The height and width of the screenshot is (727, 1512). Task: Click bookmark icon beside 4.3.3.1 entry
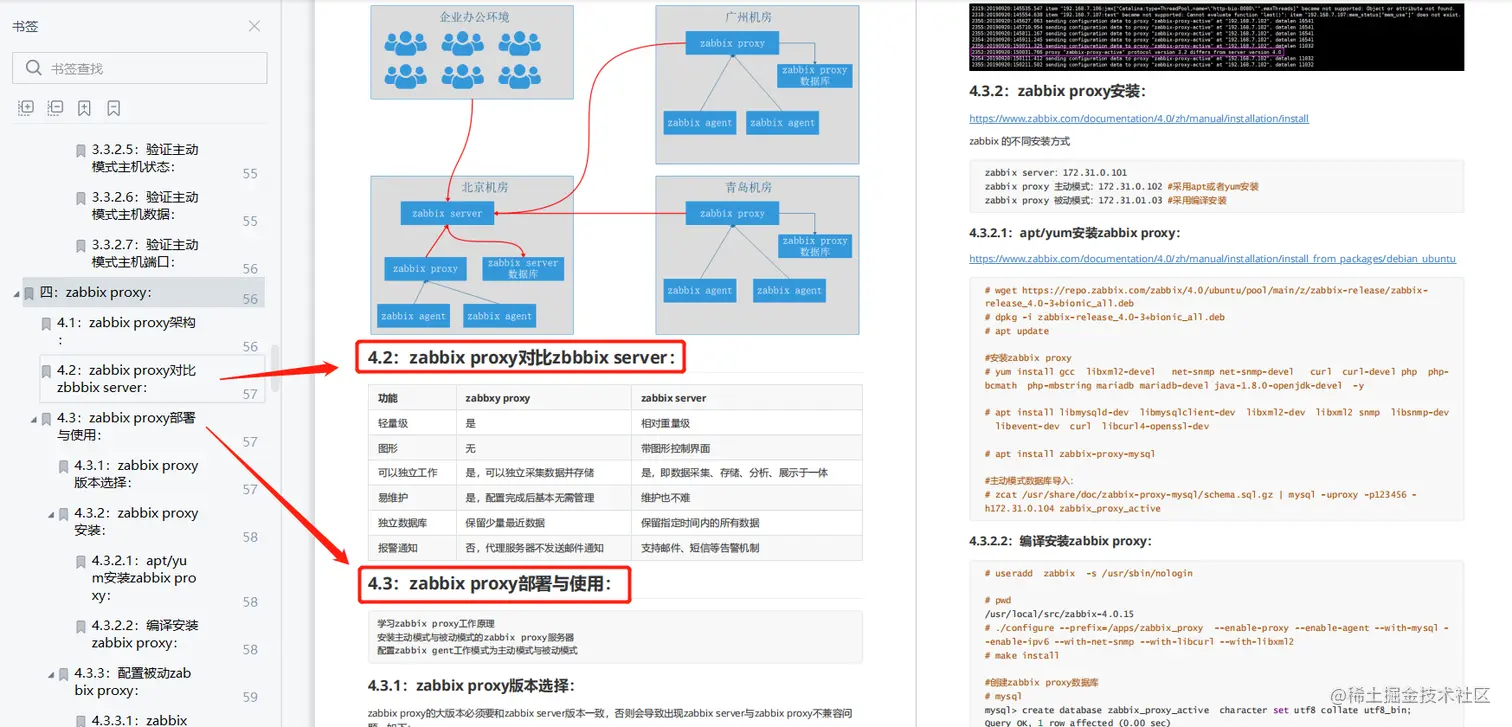point(81,720)
